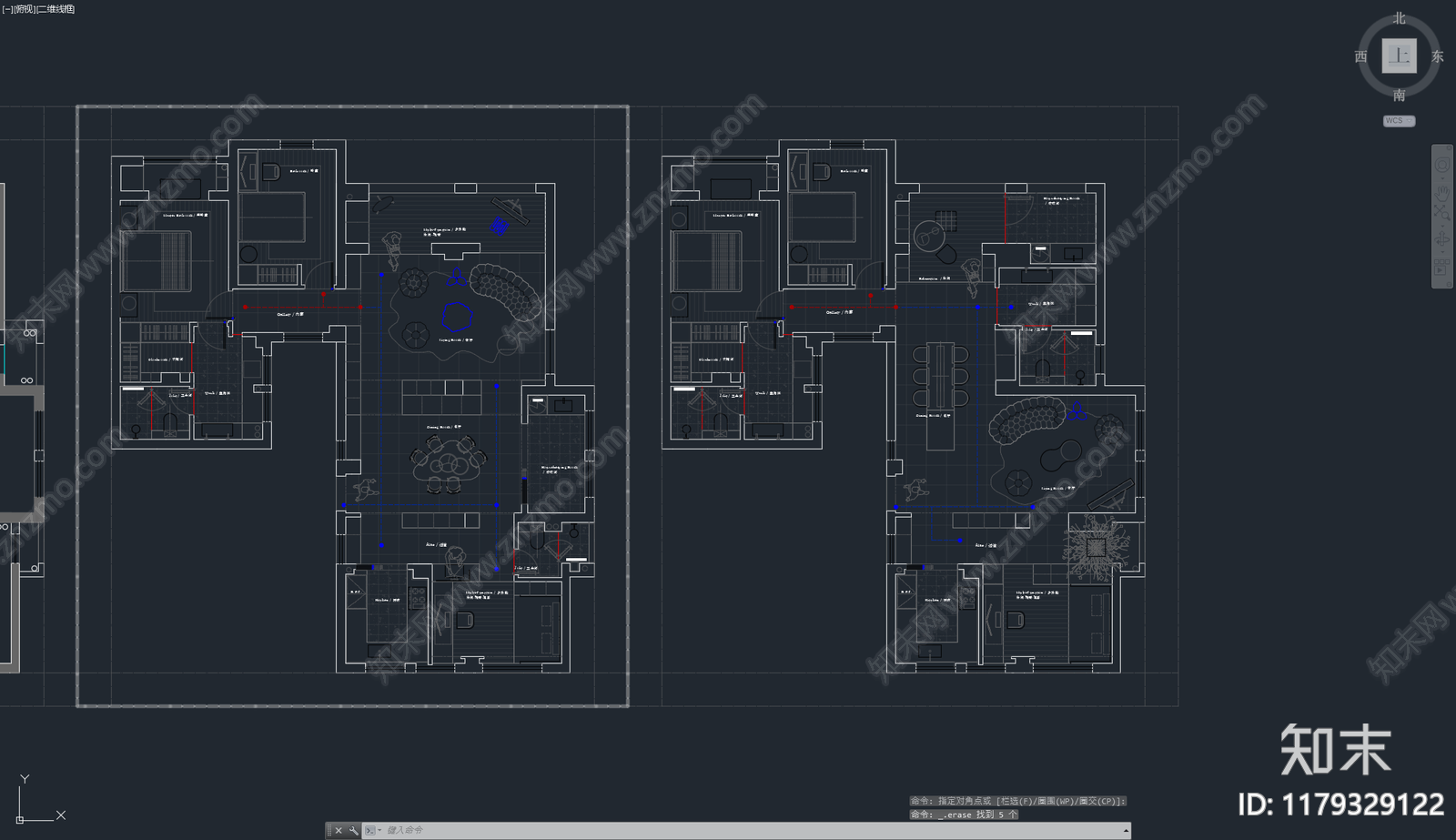The image size is (1456, 840).
Task: Open the ShowMotion tool
Action: pyautogui.click(x=1441, y=267)
